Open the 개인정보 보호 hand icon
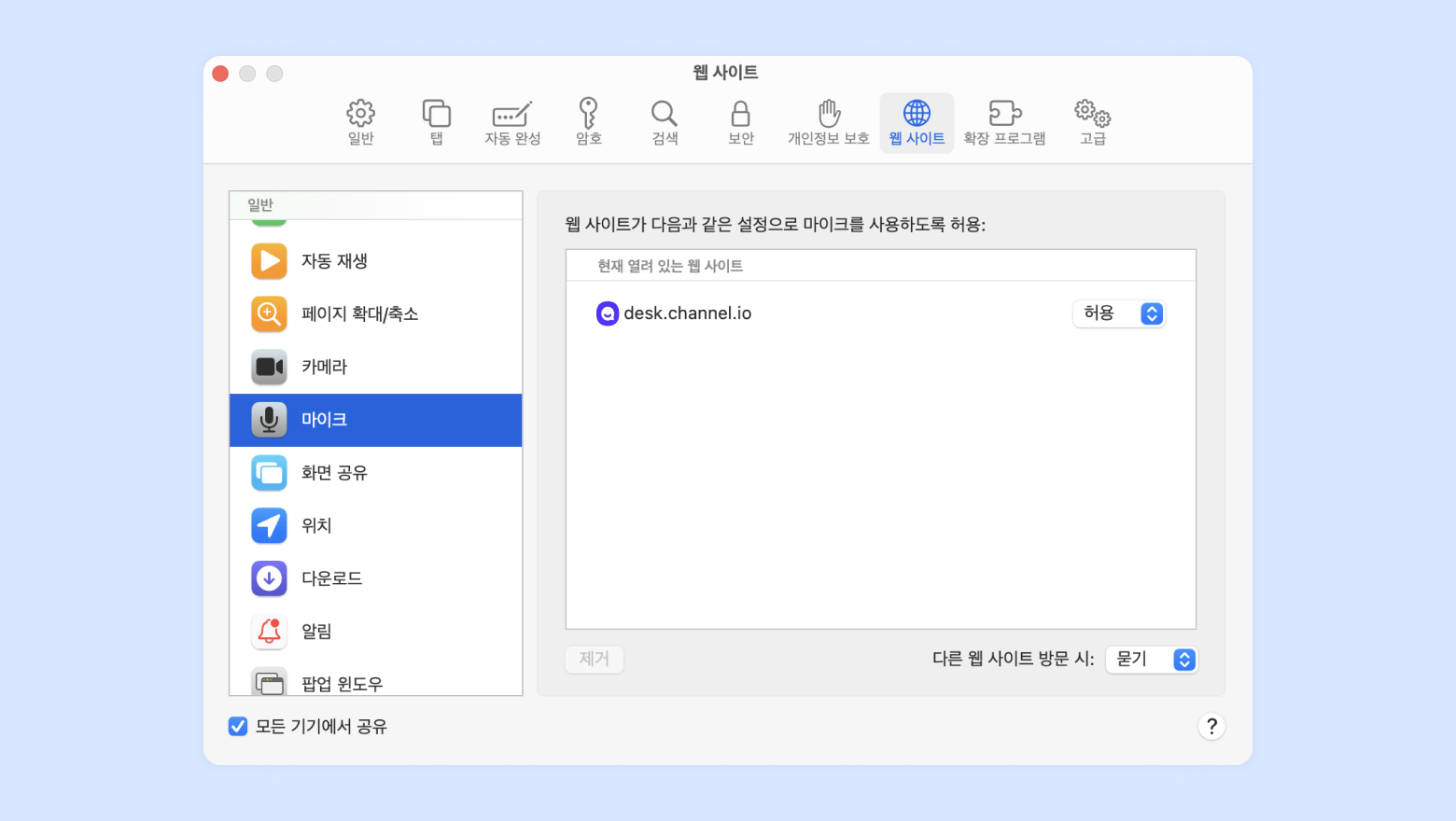 tap(829, 122)
